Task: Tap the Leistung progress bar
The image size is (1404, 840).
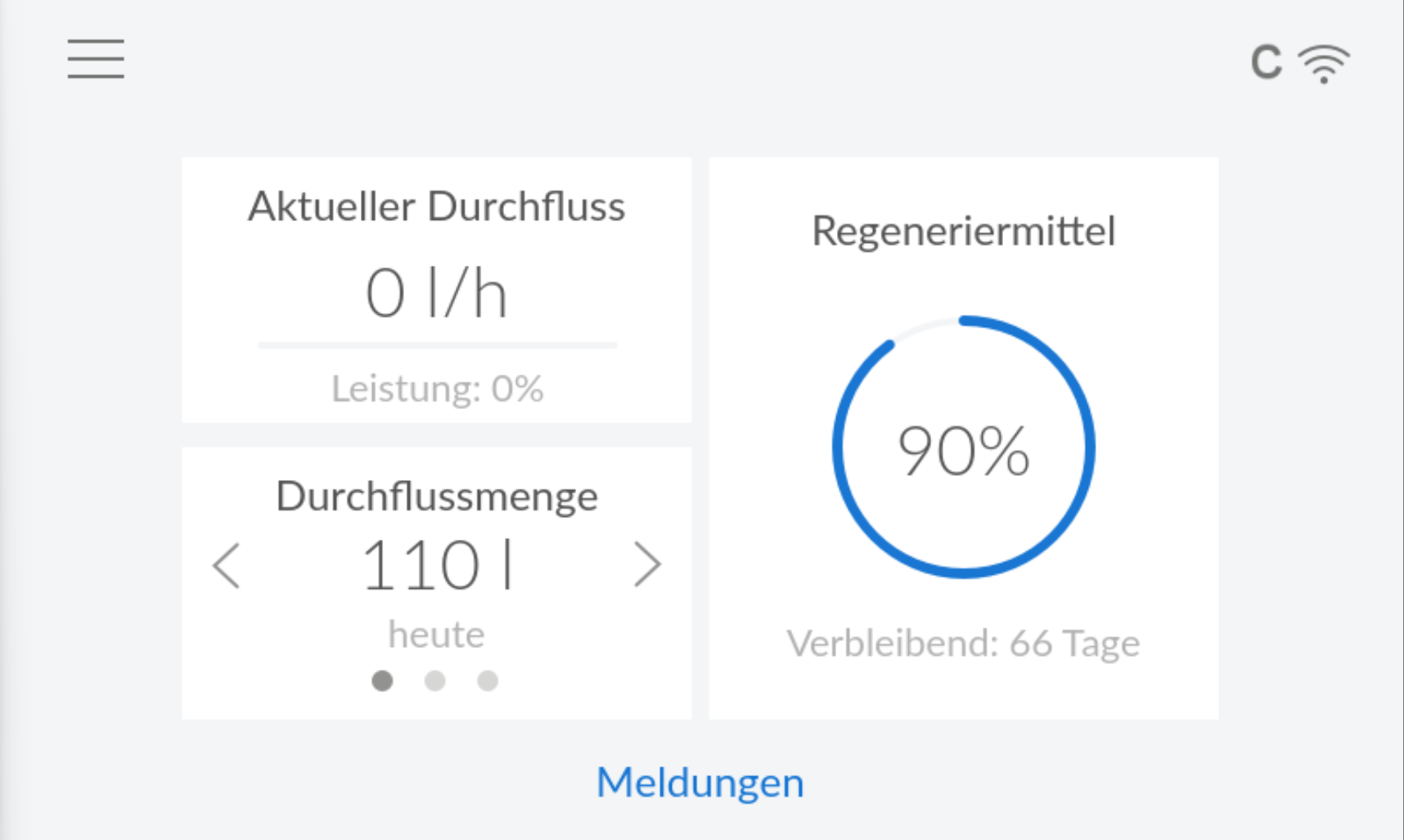Action: pos(437,345)
